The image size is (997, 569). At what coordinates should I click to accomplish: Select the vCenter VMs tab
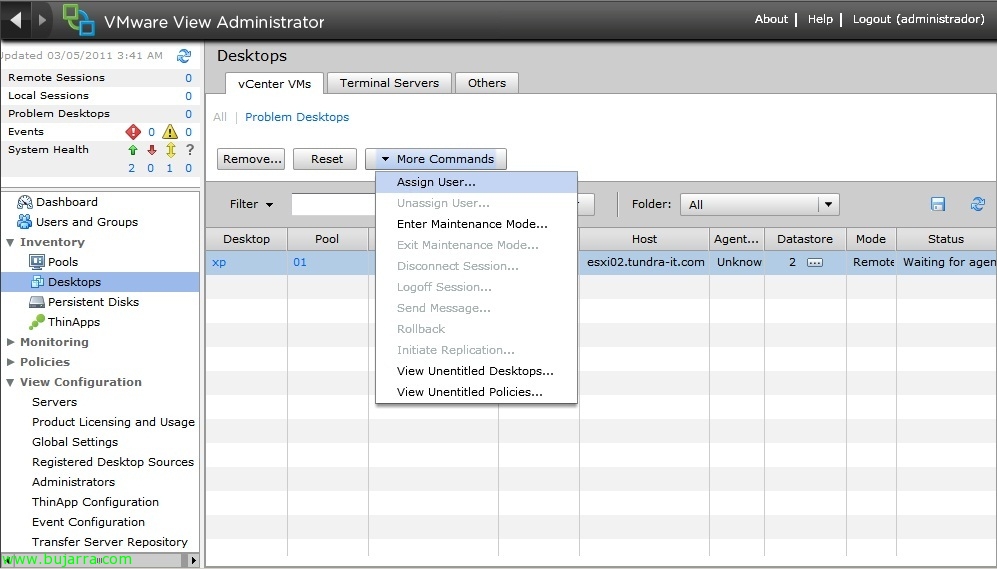pyautogui.click(x=275, y=84)
